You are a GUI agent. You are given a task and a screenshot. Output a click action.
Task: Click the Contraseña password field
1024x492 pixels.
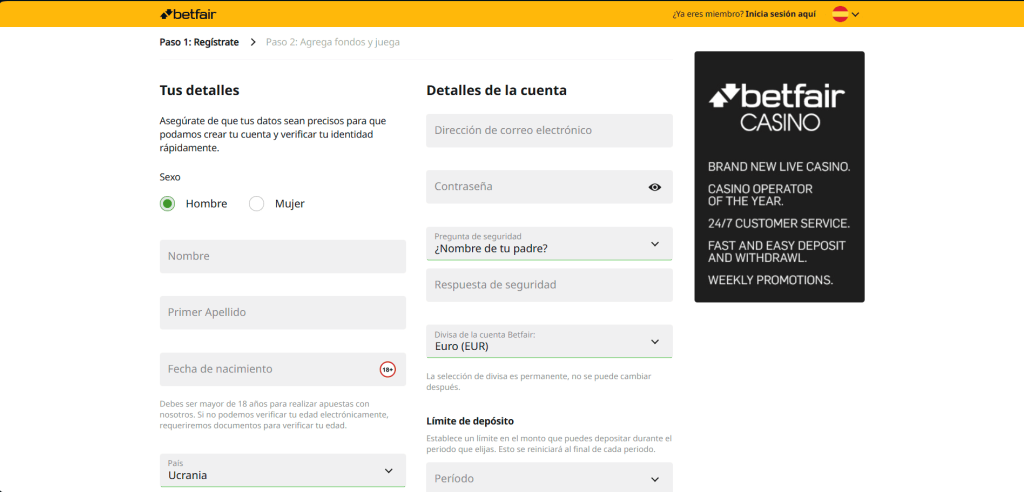click(549, 187)
